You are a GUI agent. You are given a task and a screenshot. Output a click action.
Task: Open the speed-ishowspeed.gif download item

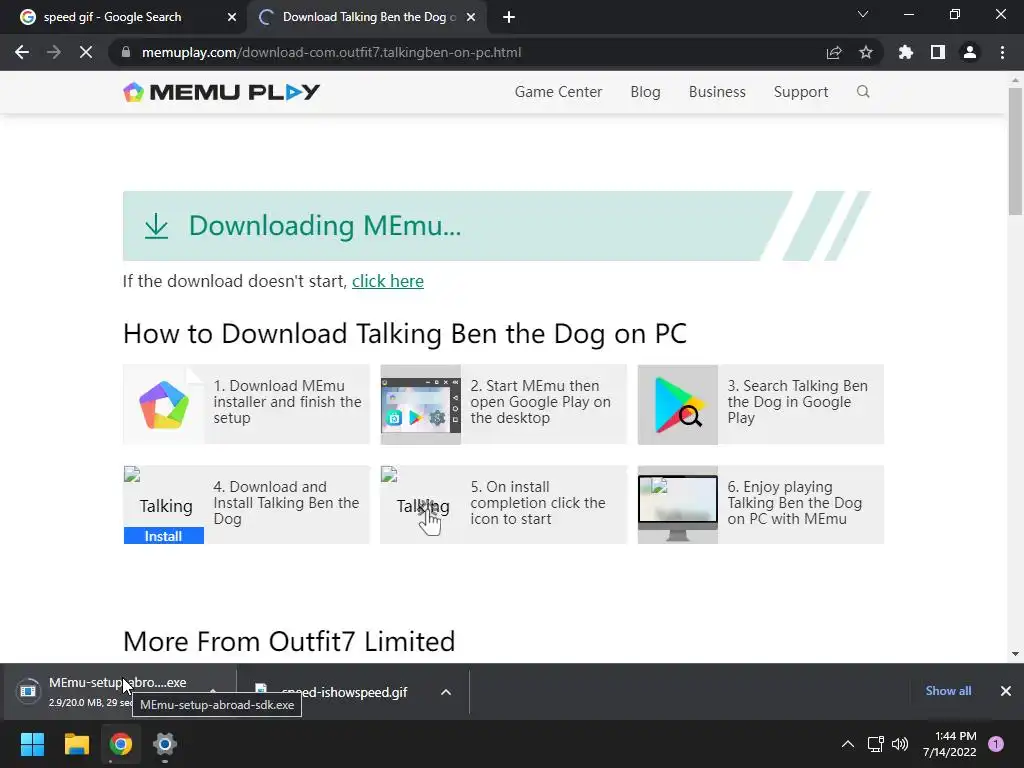344,692
